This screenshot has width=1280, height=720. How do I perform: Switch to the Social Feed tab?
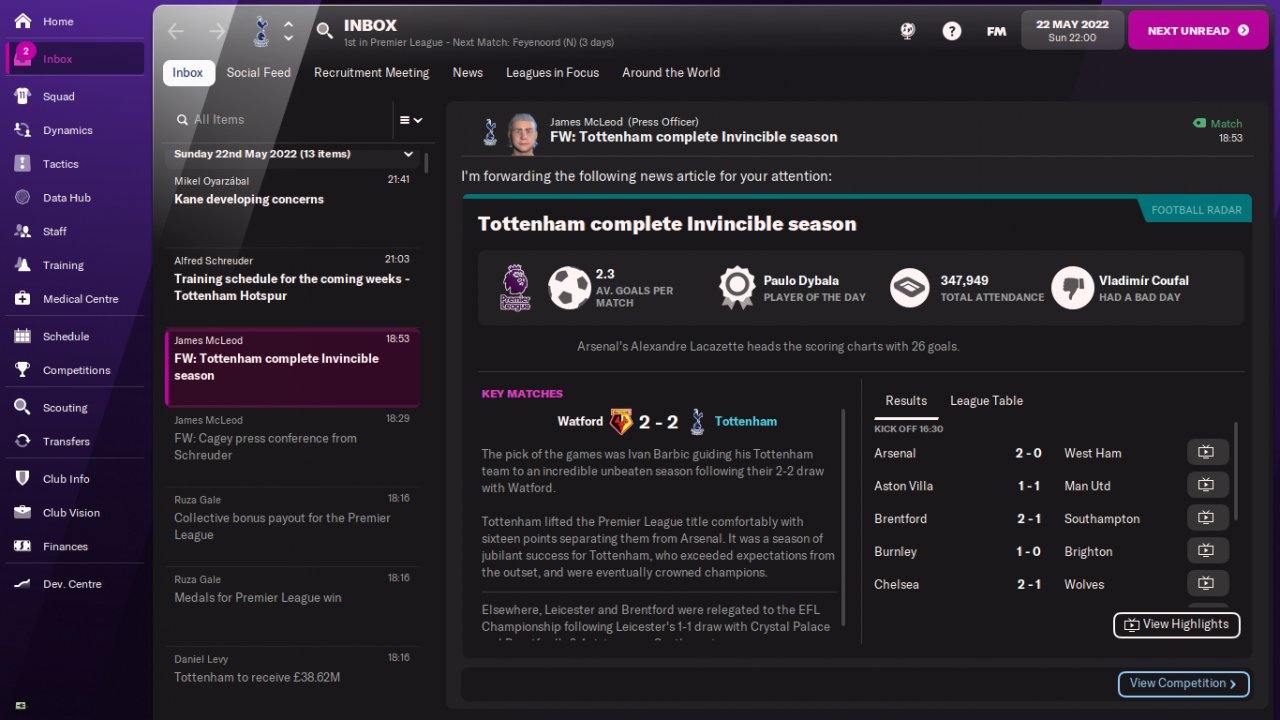pyautogui.click(x=259, y=72)
